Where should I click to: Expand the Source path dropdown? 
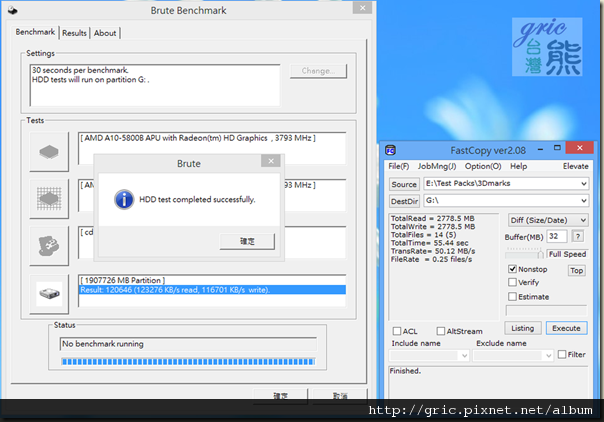[x=584, y=184]
